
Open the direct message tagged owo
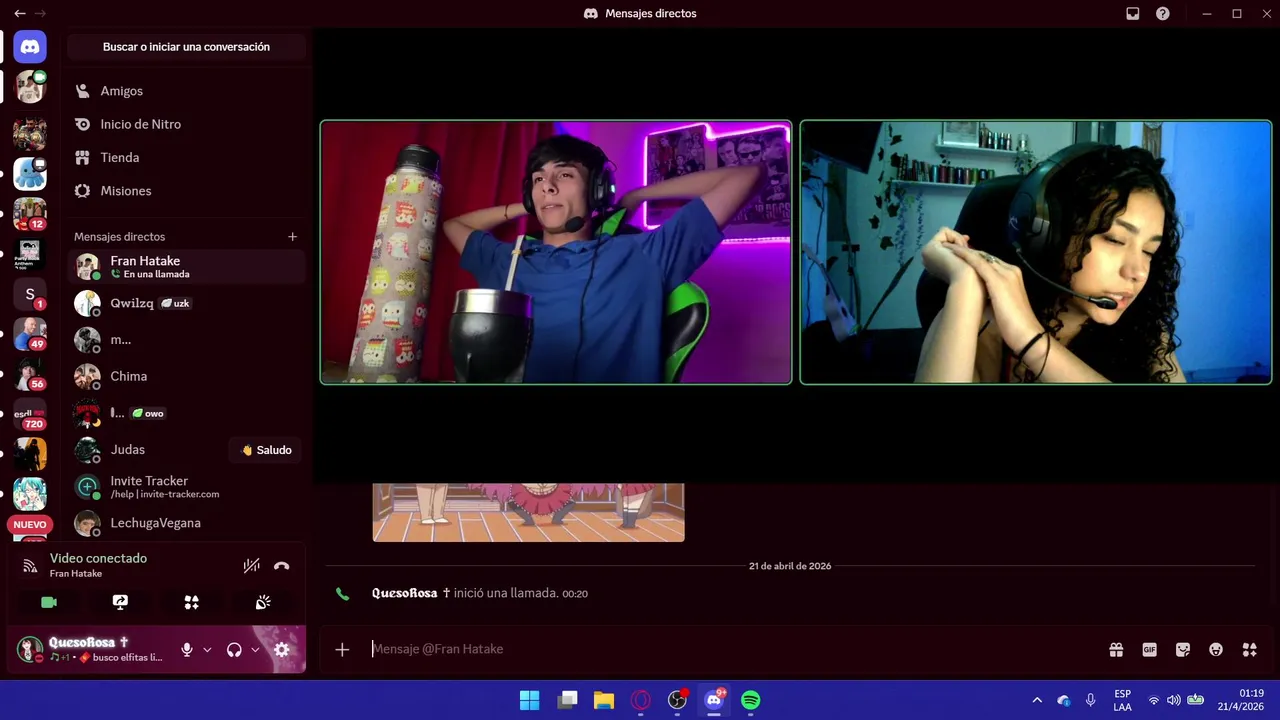tap(186, 413)
